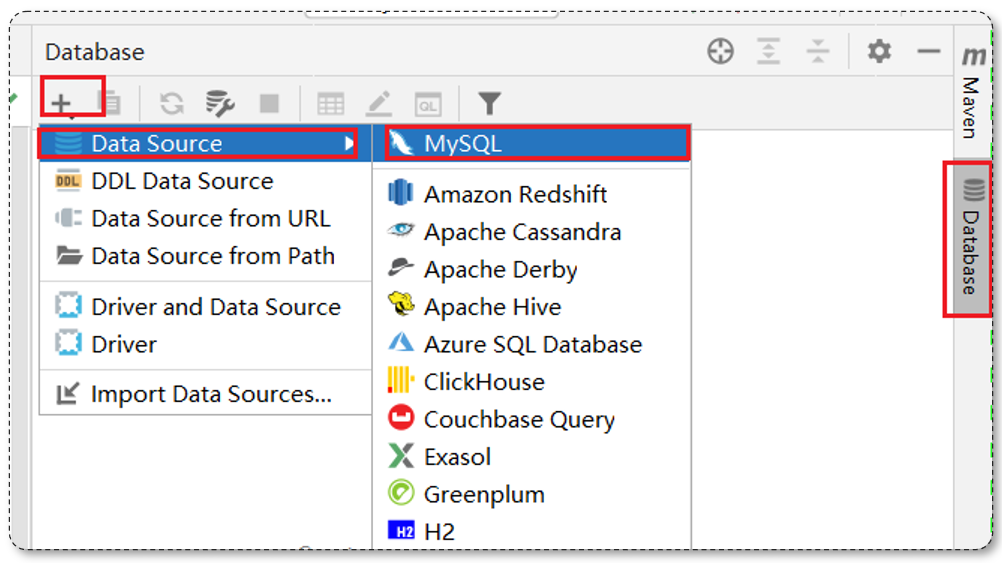
Task: Expand the Data Source submenu arrow
Action: [x=349, y=144]
